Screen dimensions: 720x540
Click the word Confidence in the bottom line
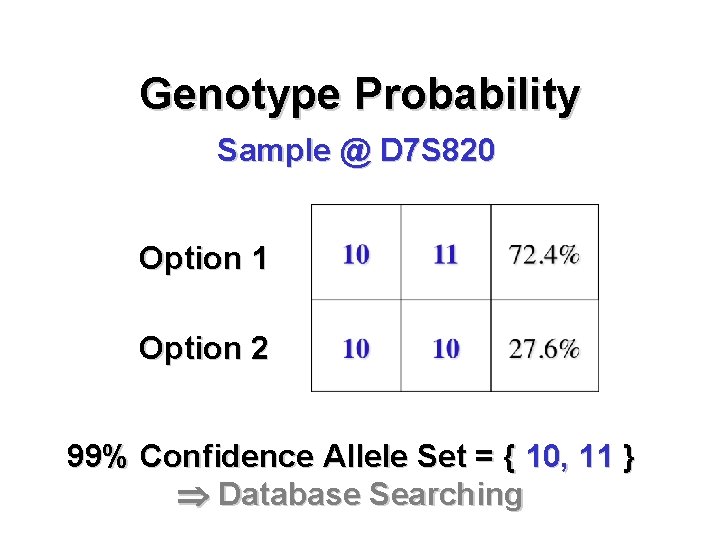227,457
